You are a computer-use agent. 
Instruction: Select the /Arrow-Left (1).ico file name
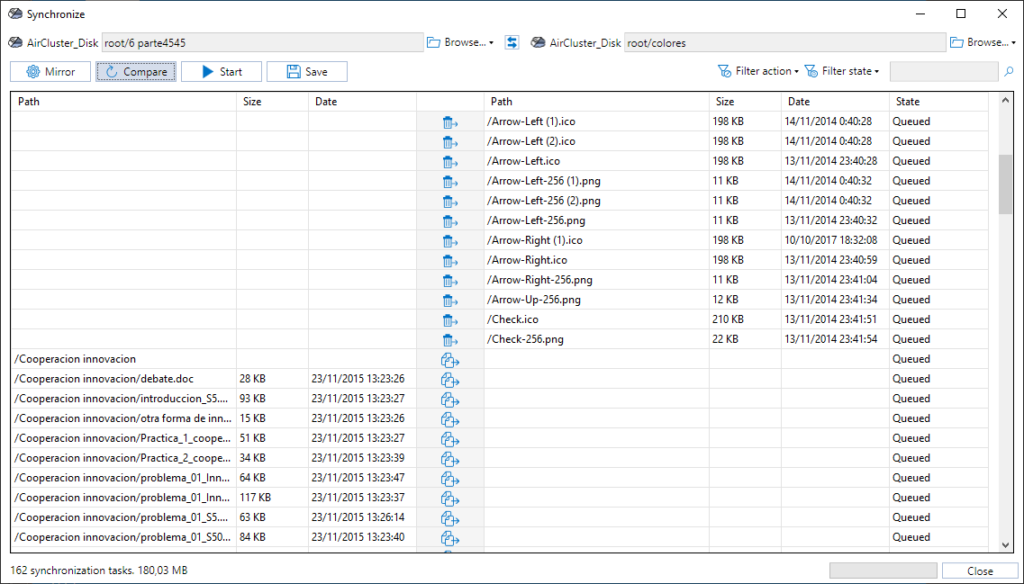[531, 122]
